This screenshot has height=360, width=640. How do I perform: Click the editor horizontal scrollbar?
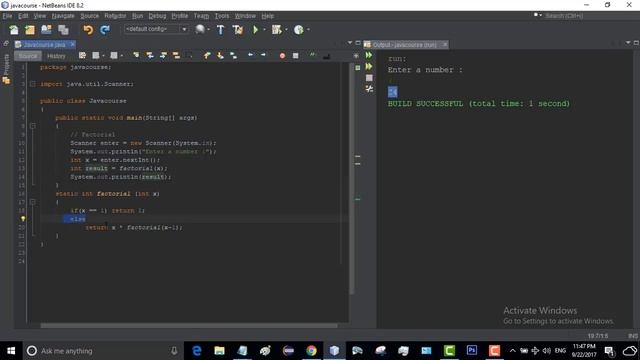tap(189, 325)
